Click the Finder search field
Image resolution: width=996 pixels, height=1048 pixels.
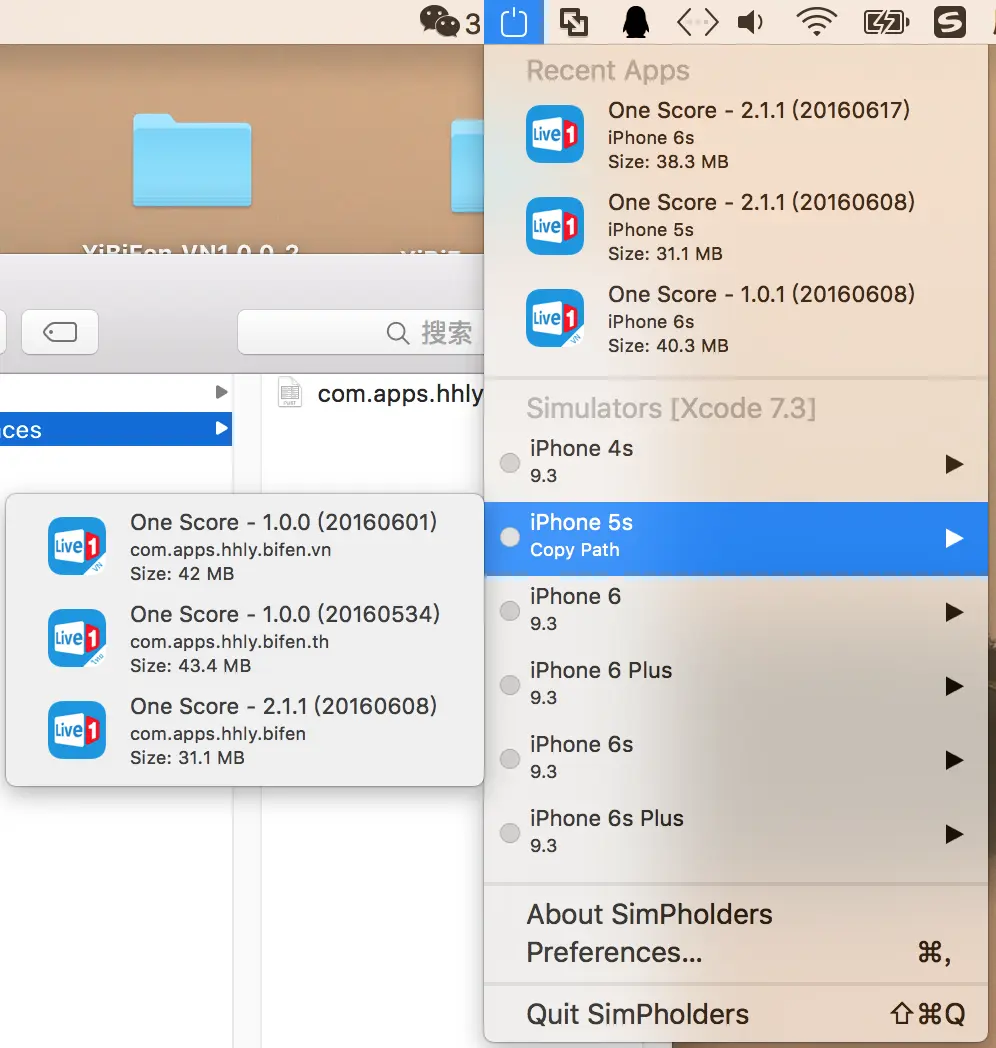pyautogui.click(x=361, y=332)
